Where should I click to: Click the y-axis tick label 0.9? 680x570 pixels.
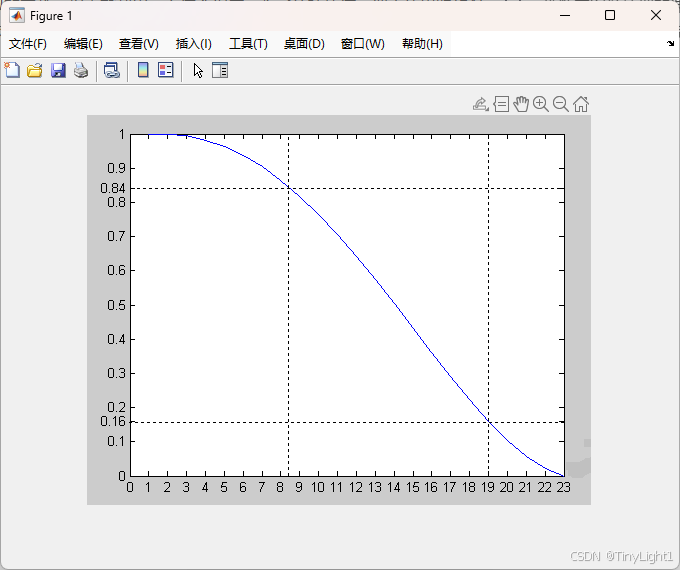point(116,168)
